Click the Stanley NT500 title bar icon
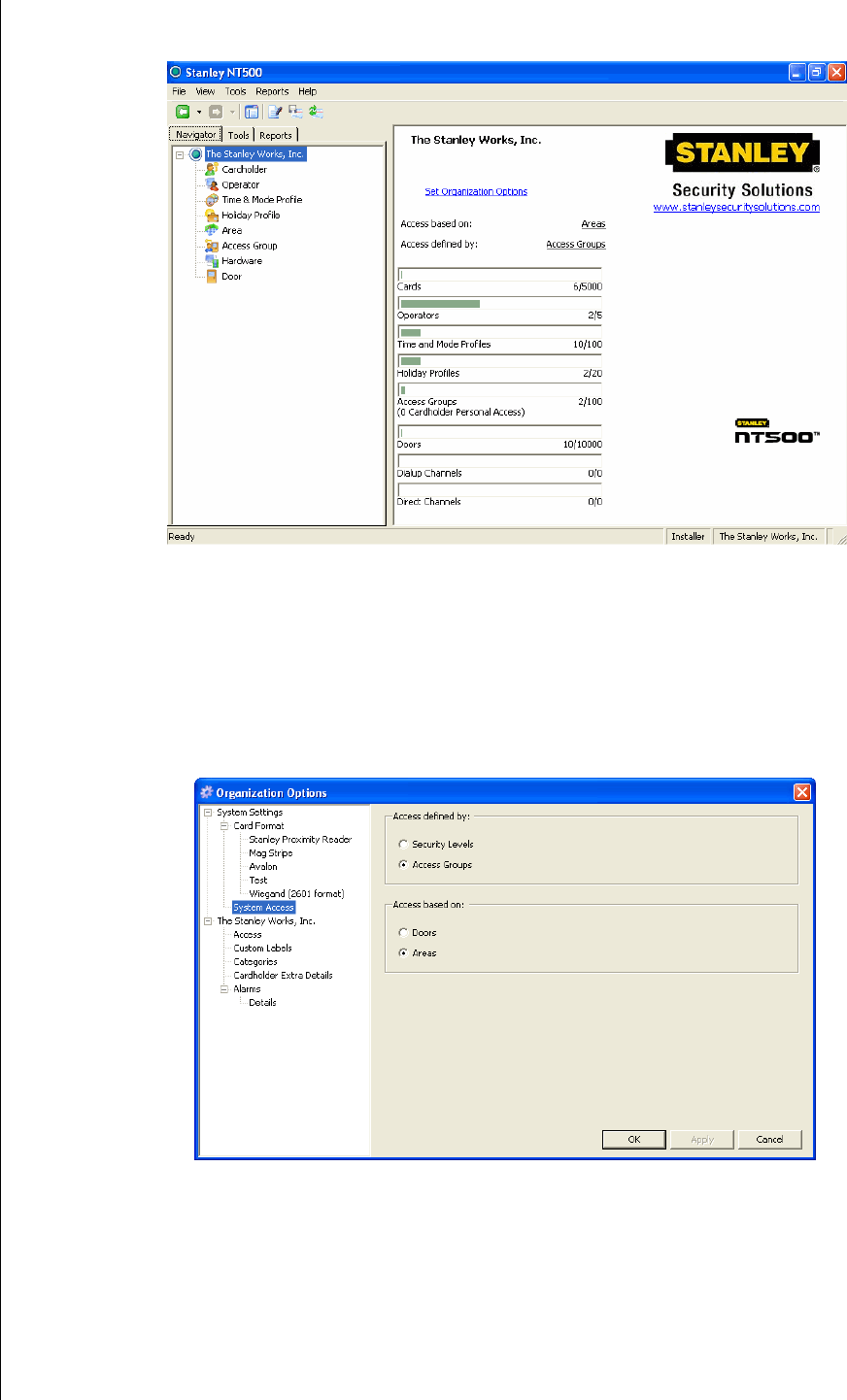The width and height of the screenshot is (847, 1400). (176, 72)
